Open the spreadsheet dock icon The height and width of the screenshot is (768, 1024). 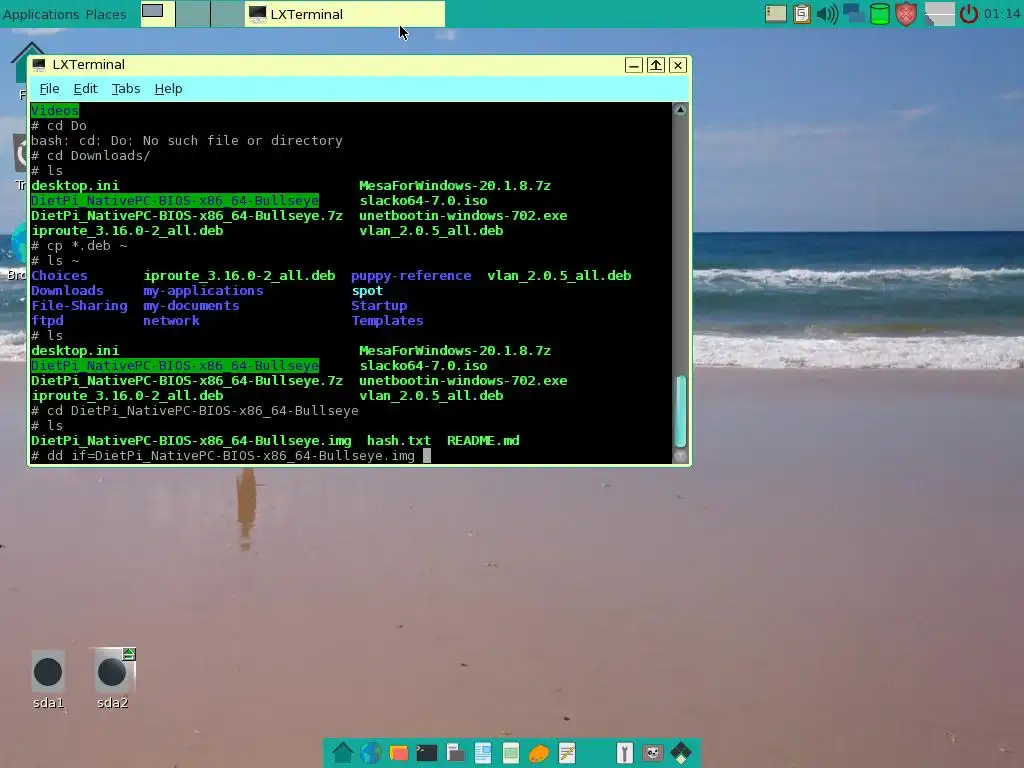[511, 753]
